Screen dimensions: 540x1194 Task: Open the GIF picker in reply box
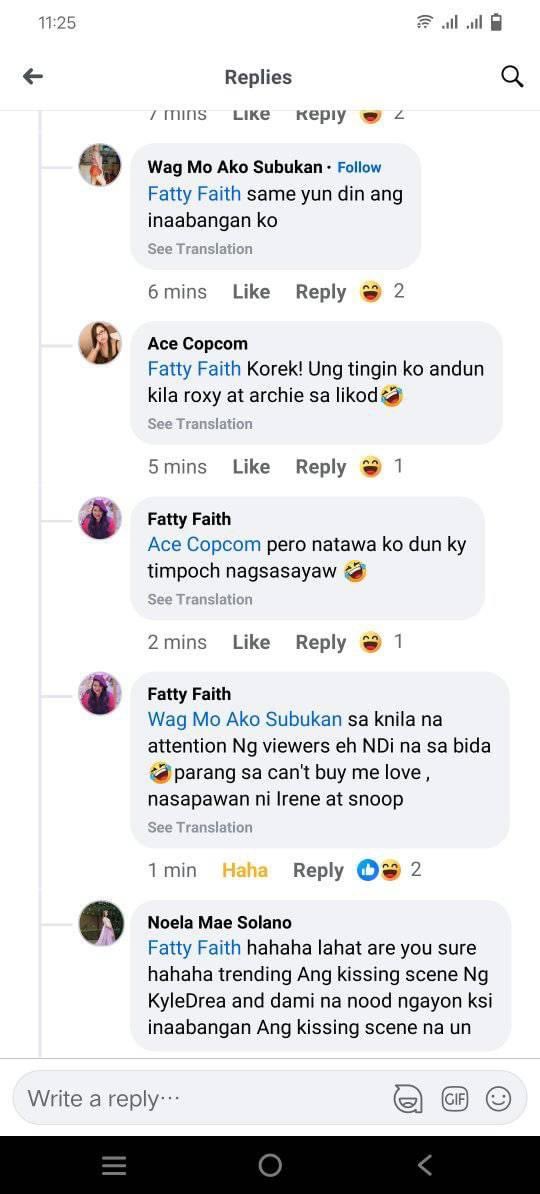(455, 1099)
